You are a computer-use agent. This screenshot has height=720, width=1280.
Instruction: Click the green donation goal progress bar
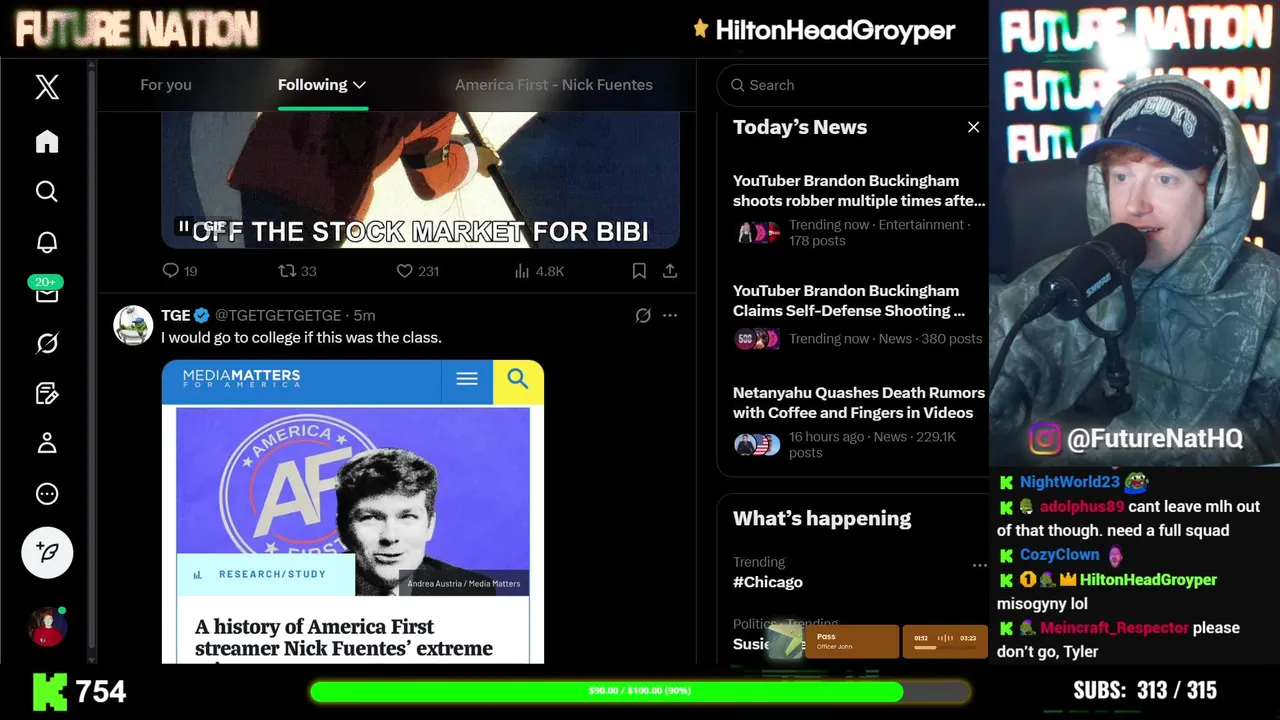tap(640, 691)
